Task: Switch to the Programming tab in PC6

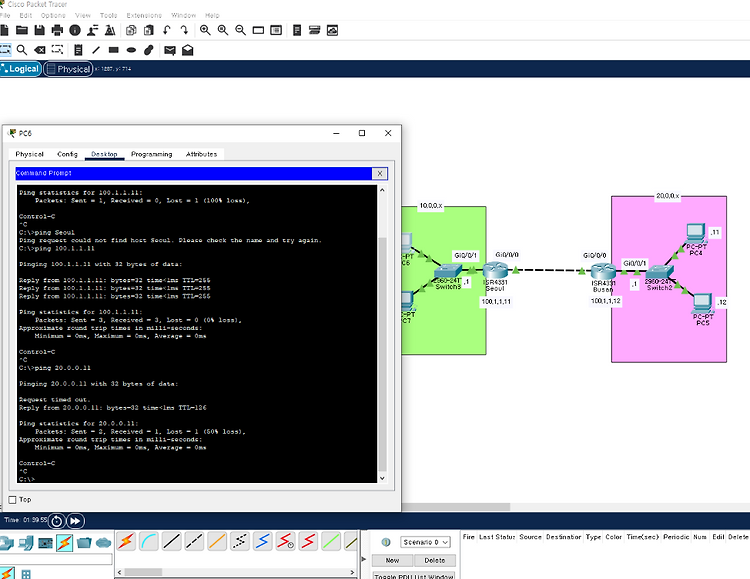Action: (152, 154)
